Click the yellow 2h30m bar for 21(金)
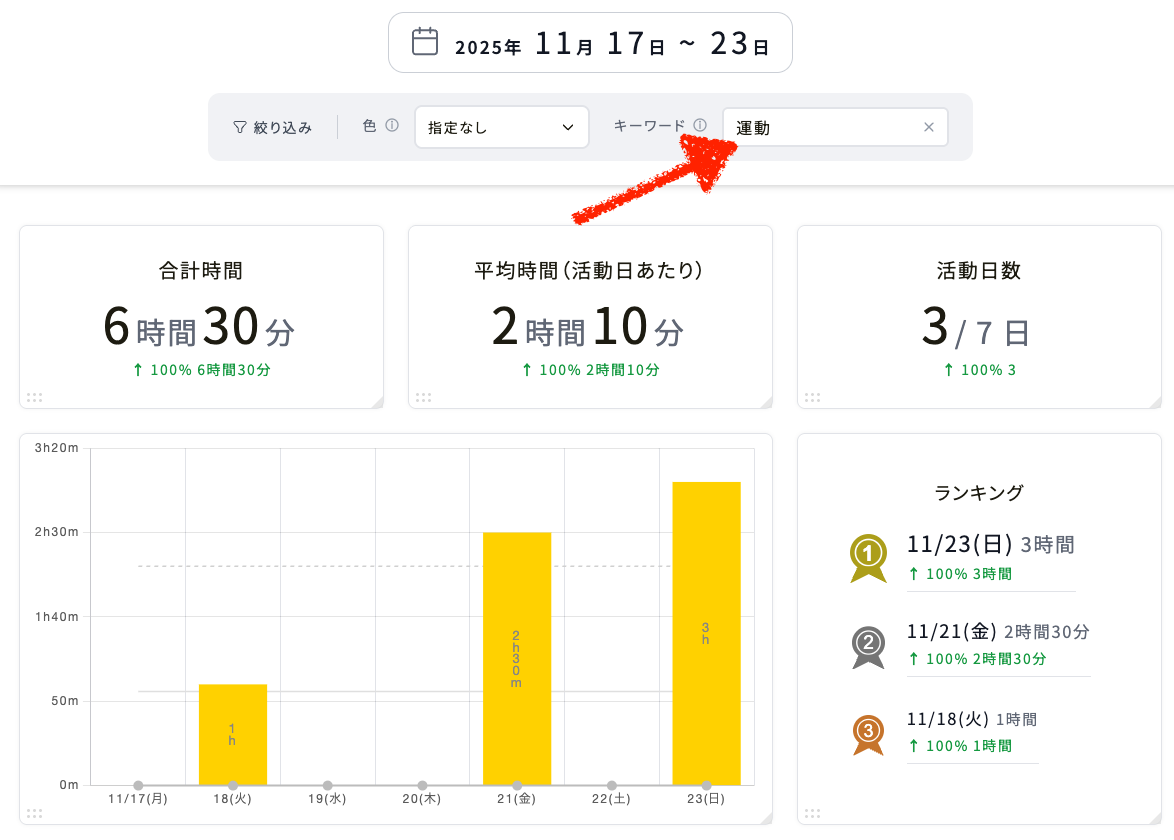Image resolution: width=1174 pixels, height=840 pixels. point(517,659)
